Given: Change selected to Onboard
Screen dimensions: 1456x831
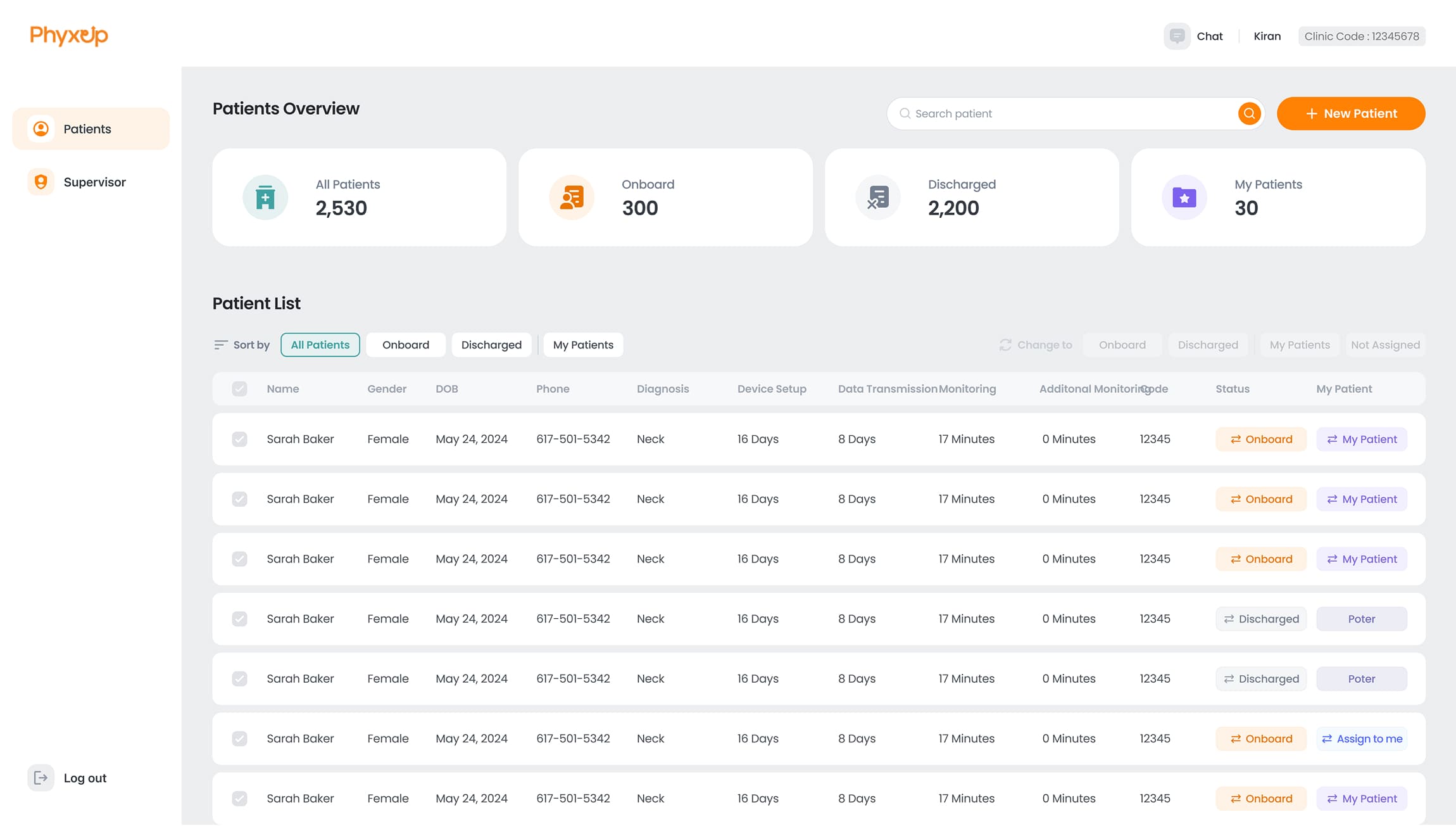Looking at the screenshot, I should pyautogui.click(x=1122, y=345).
